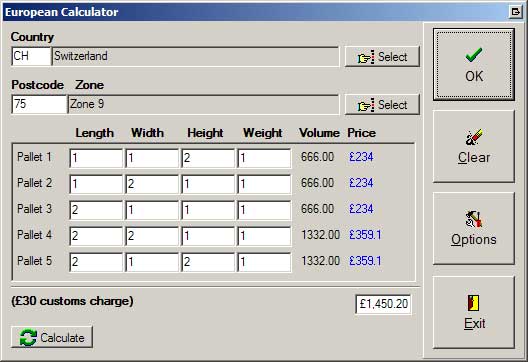This screenshot has width=528, height=362.
Task: Click the Zone 9 field
Action: coord(203,104)
